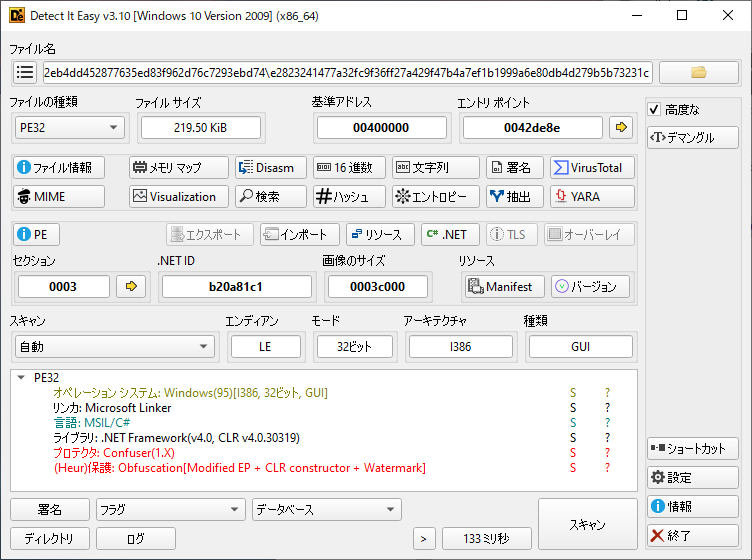Select the リンカ: Microsoft Linker row
752x560 pixels.
click(x=323, y=408)
